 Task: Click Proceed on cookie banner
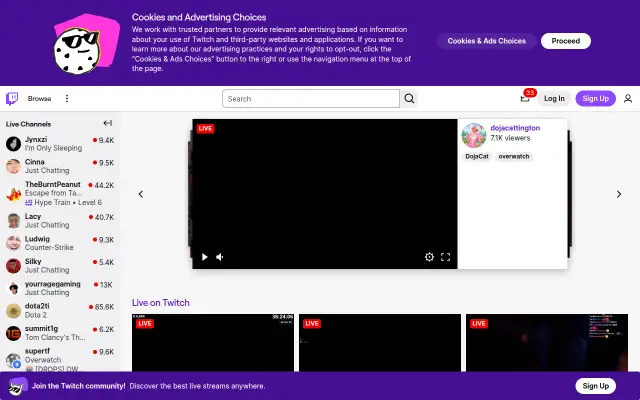[566, 41]
